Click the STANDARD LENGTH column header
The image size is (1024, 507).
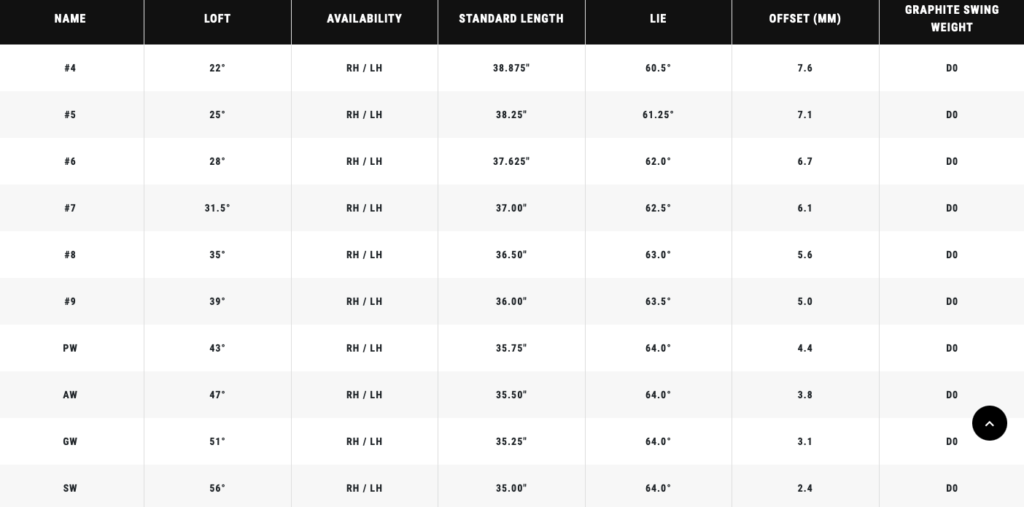coord(511,19)
